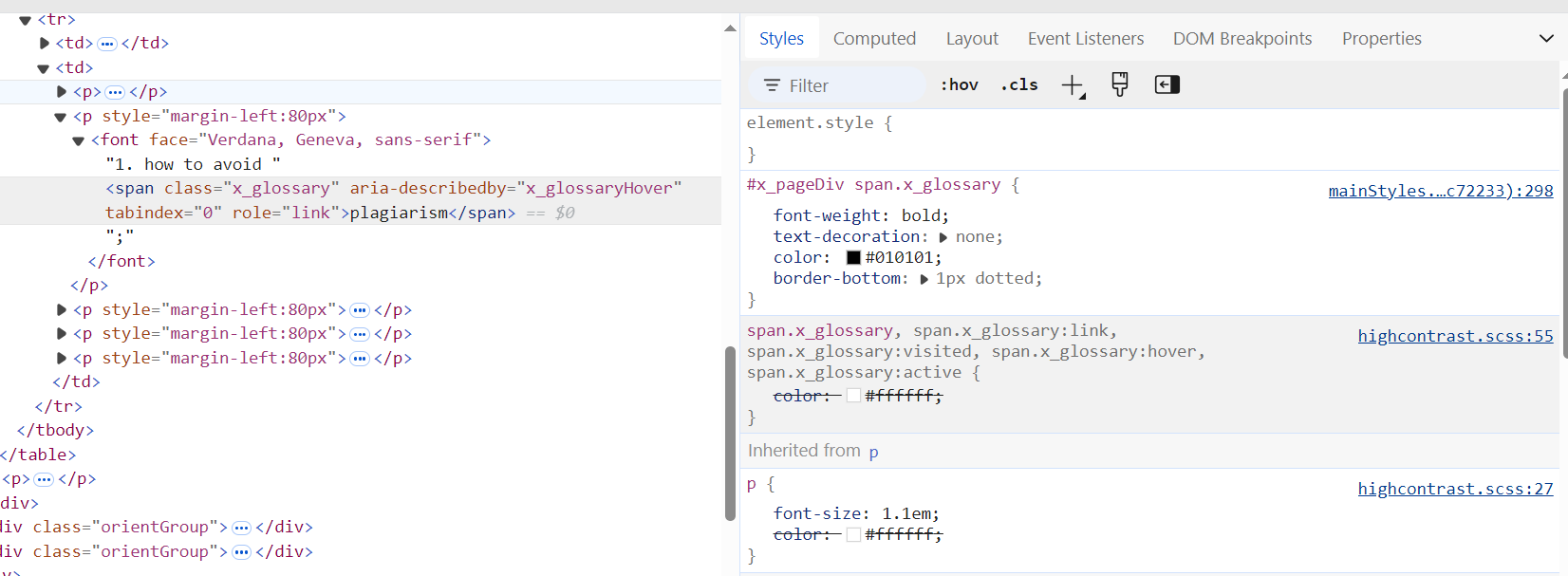1568x576 pixels.
Task: Select the closing </tr> tag row
Action: [x=58, y=406]
